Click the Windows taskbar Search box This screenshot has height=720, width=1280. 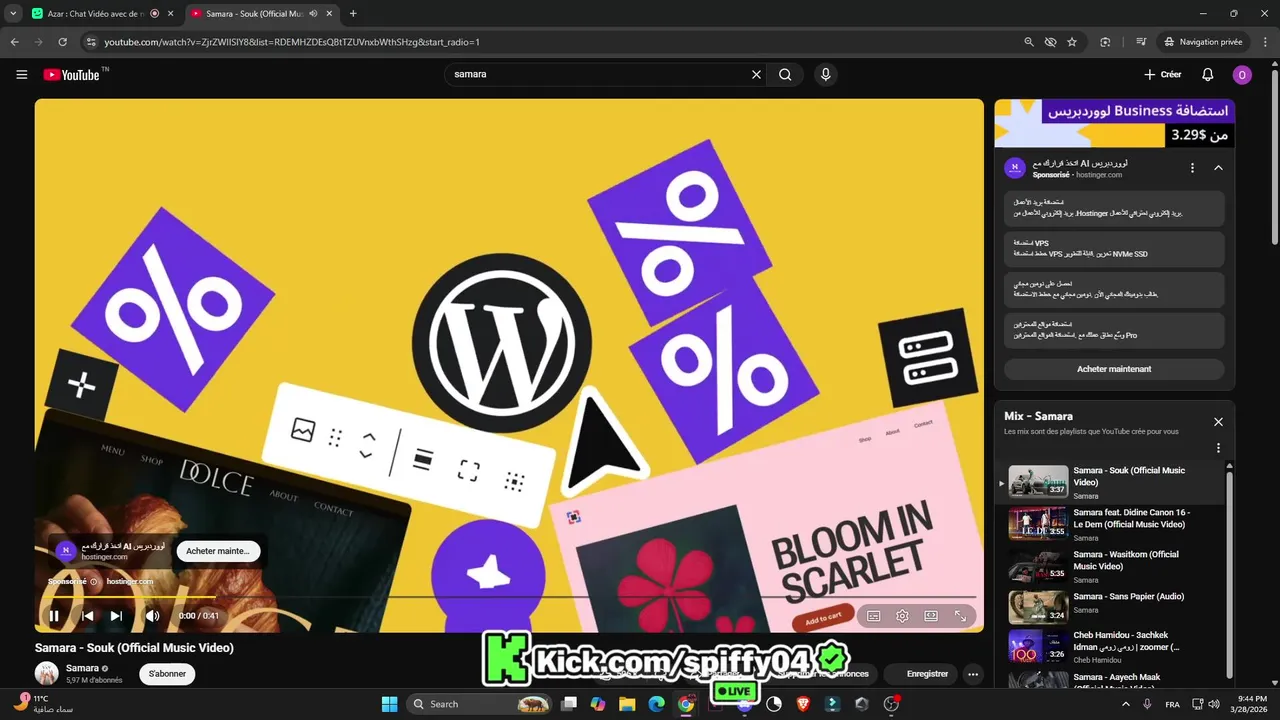[480, 704]
